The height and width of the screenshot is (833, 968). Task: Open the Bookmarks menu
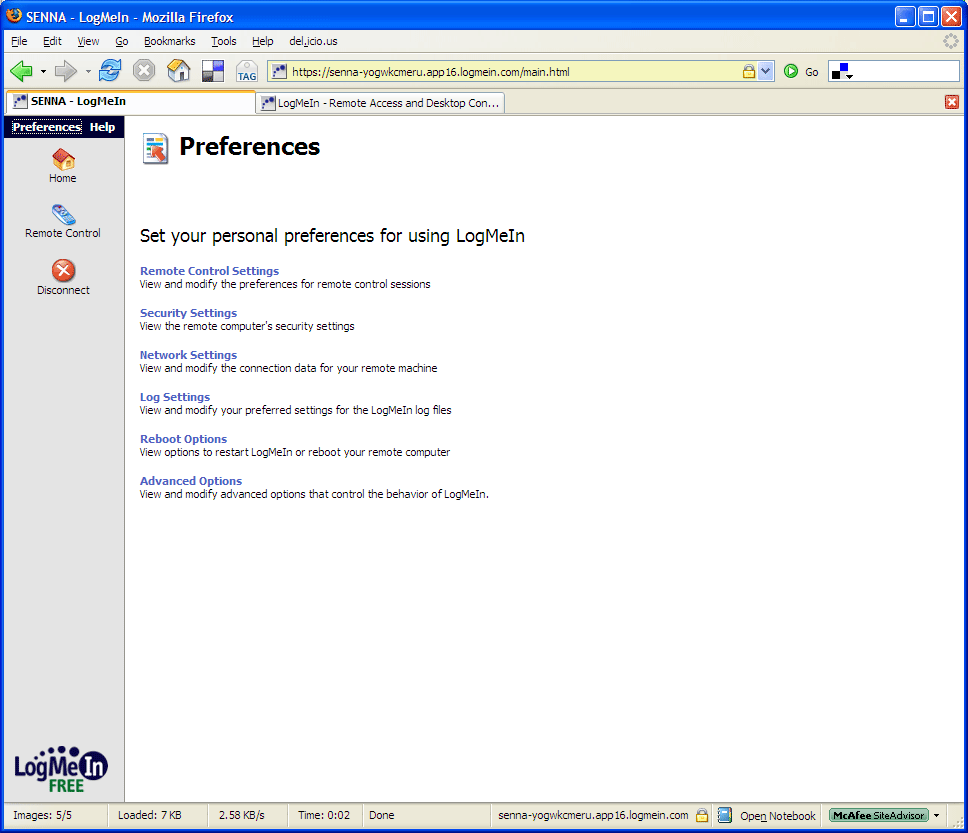pos(170,41)
